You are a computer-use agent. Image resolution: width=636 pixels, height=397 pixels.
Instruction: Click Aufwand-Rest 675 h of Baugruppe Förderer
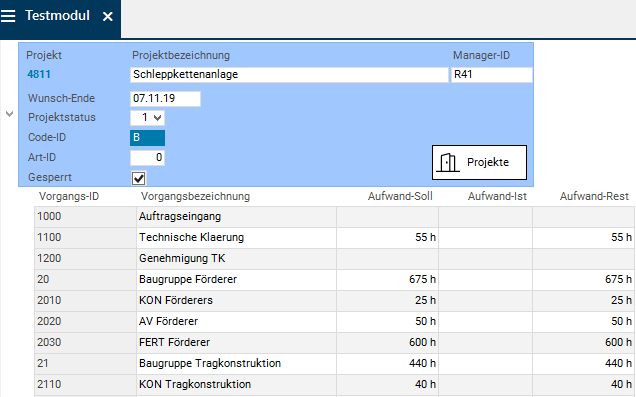click(584, 279)
